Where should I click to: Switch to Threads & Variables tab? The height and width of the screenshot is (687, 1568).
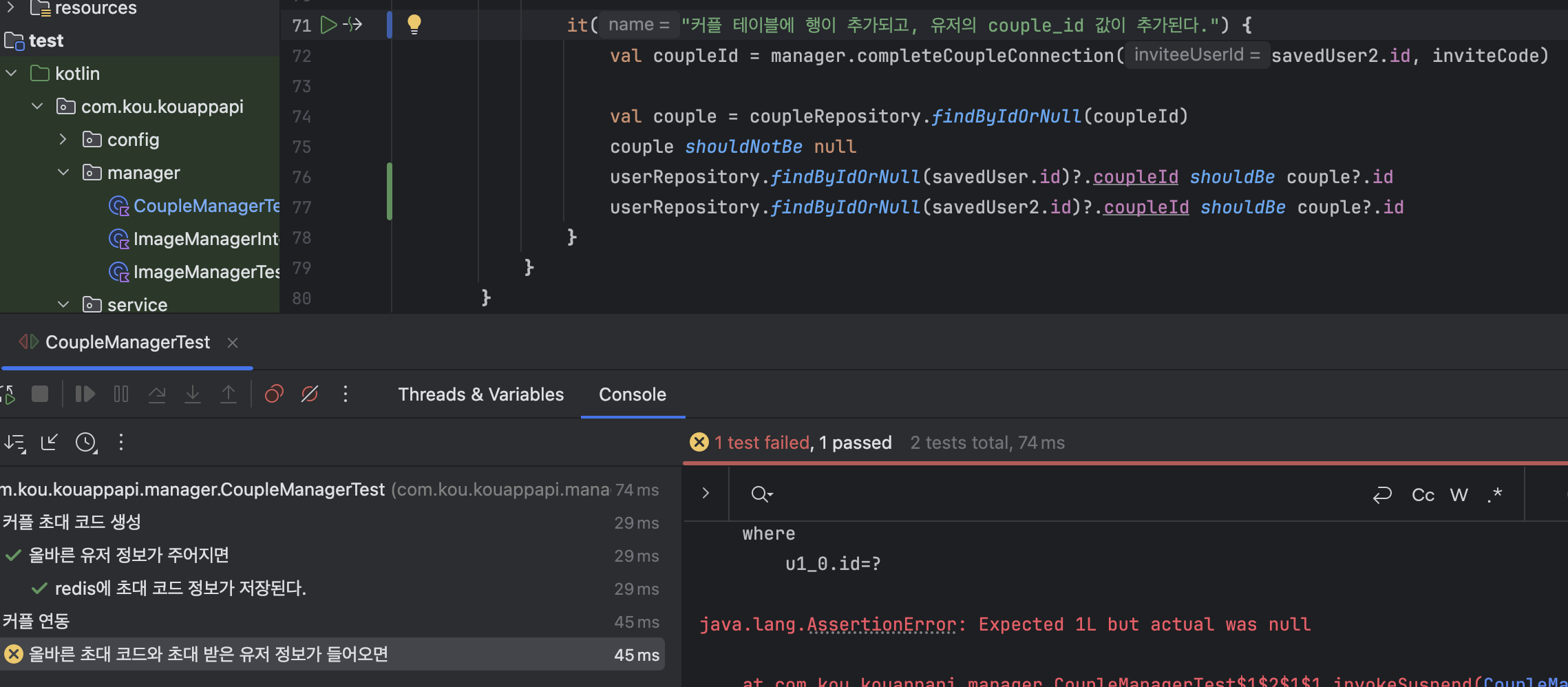[x=480, y=394]
